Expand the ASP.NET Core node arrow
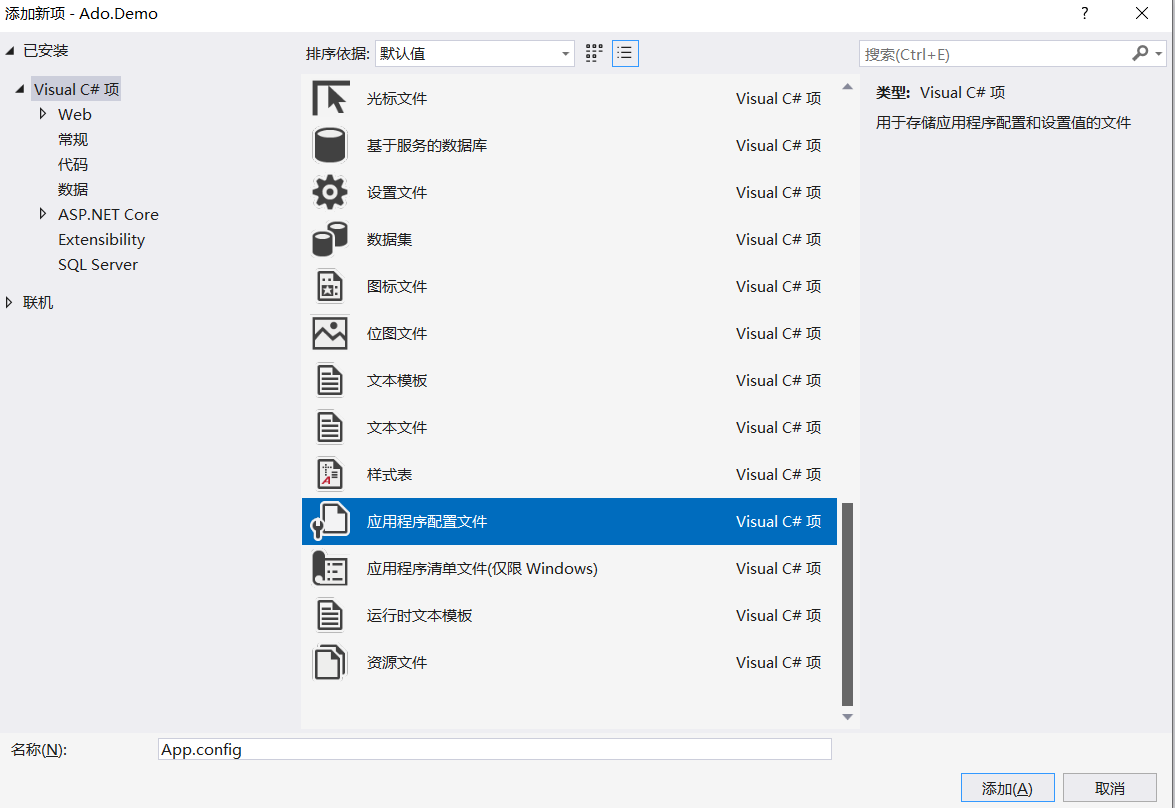Viewport: 1175px width, 808px height. (43, 214)
